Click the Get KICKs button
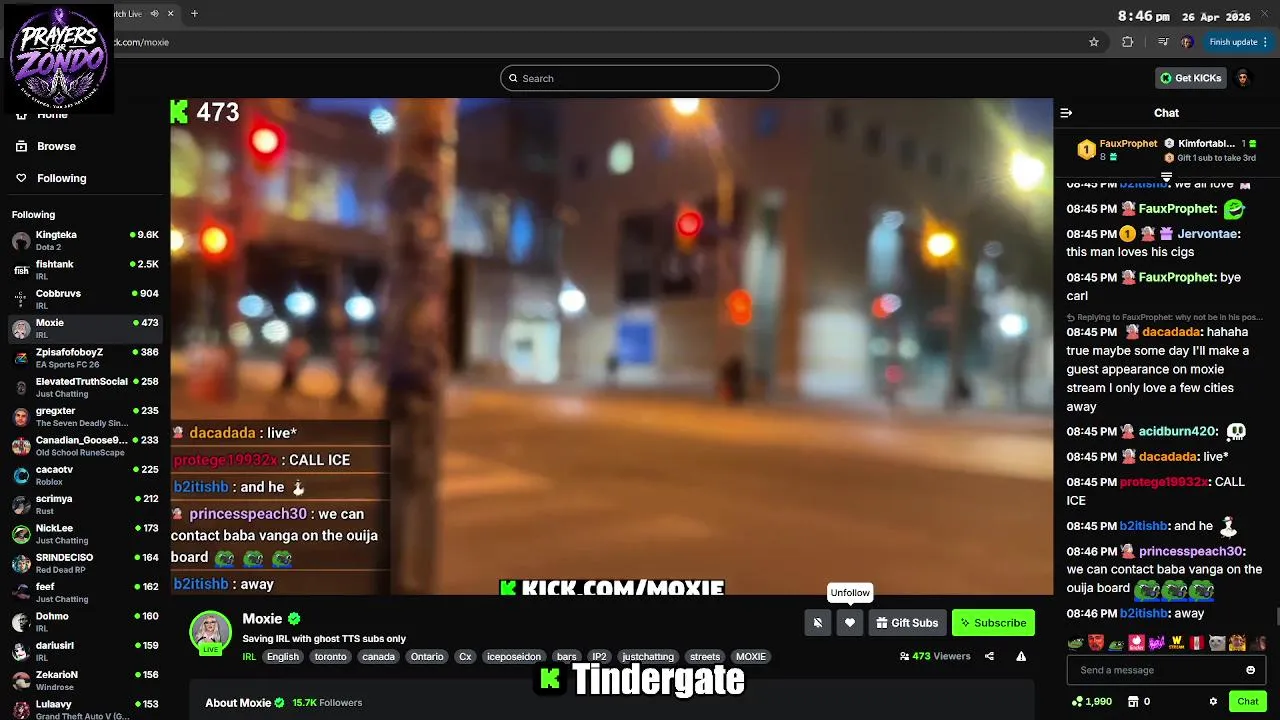Image resolution: width=1280 pixels, height=720 pixels. [x=1190, y=78]
